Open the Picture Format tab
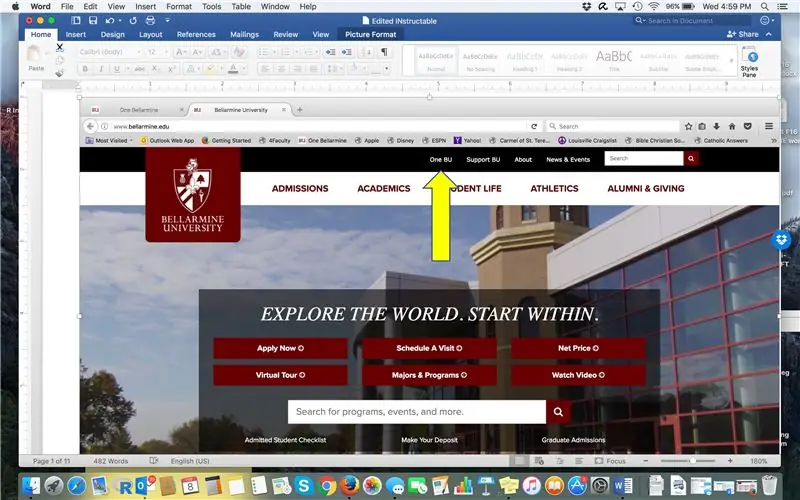This screenshot has height=500, width=800. click(x=370, y=34)
